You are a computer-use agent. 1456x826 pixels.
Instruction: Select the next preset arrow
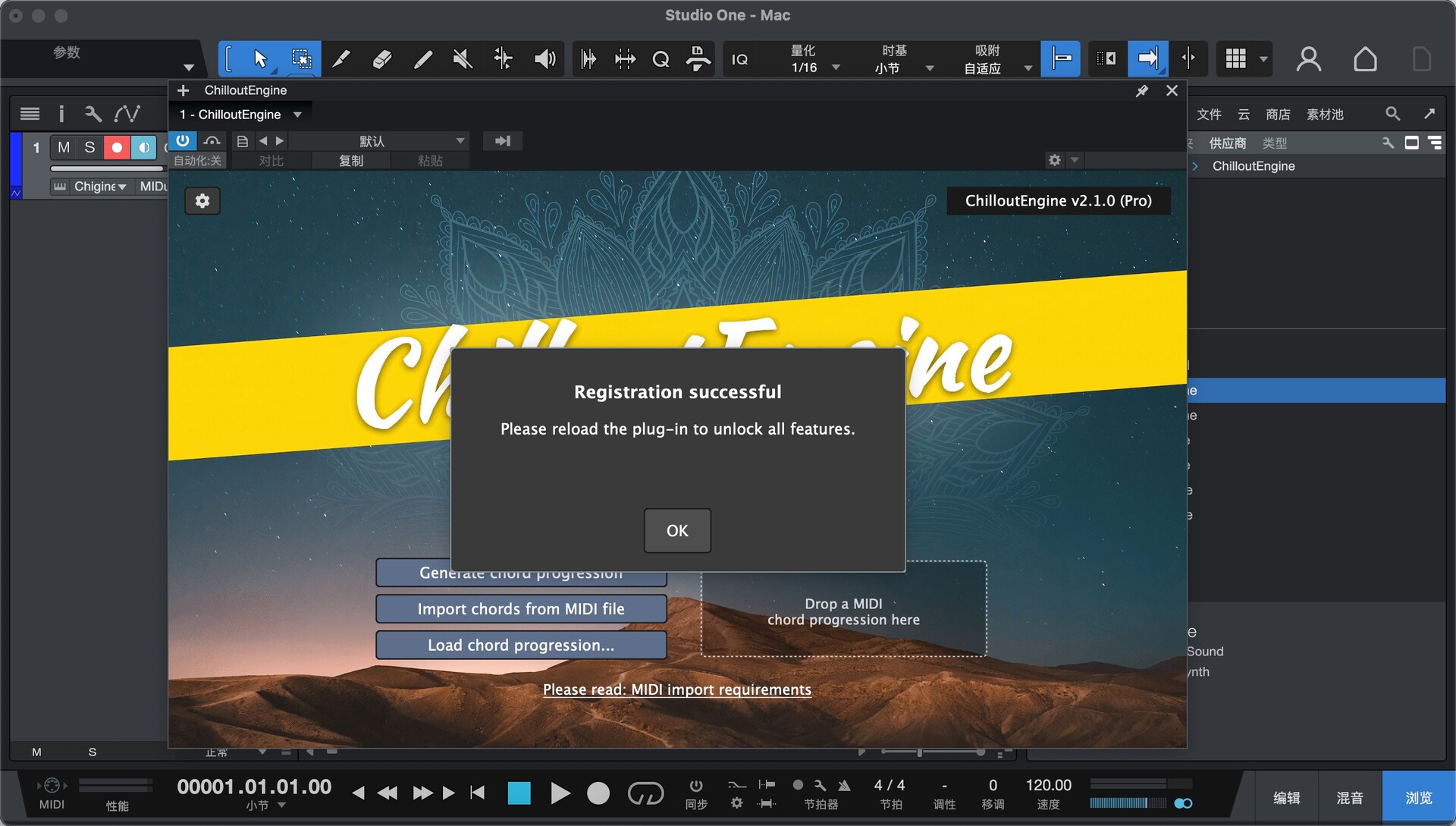click(280, 141)
